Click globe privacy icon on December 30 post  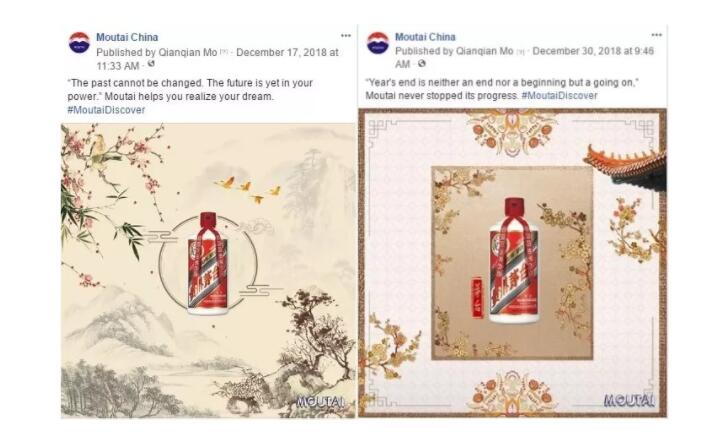[422, 64]
